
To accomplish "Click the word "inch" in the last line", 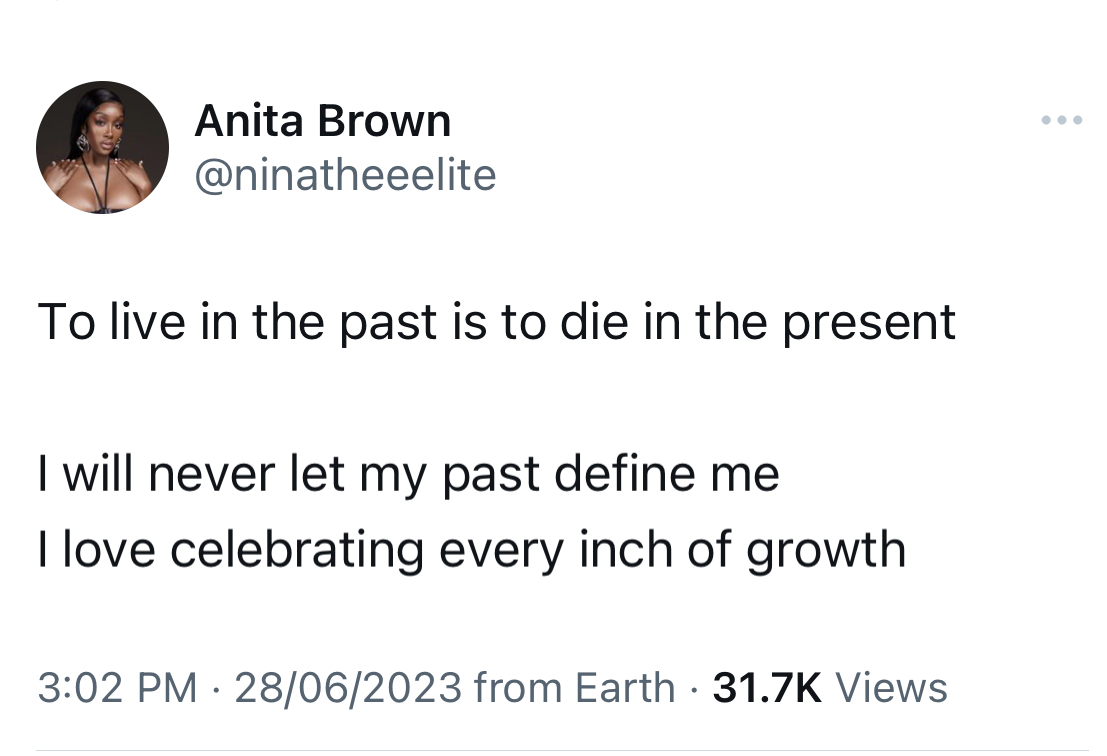I will point(626,550).
